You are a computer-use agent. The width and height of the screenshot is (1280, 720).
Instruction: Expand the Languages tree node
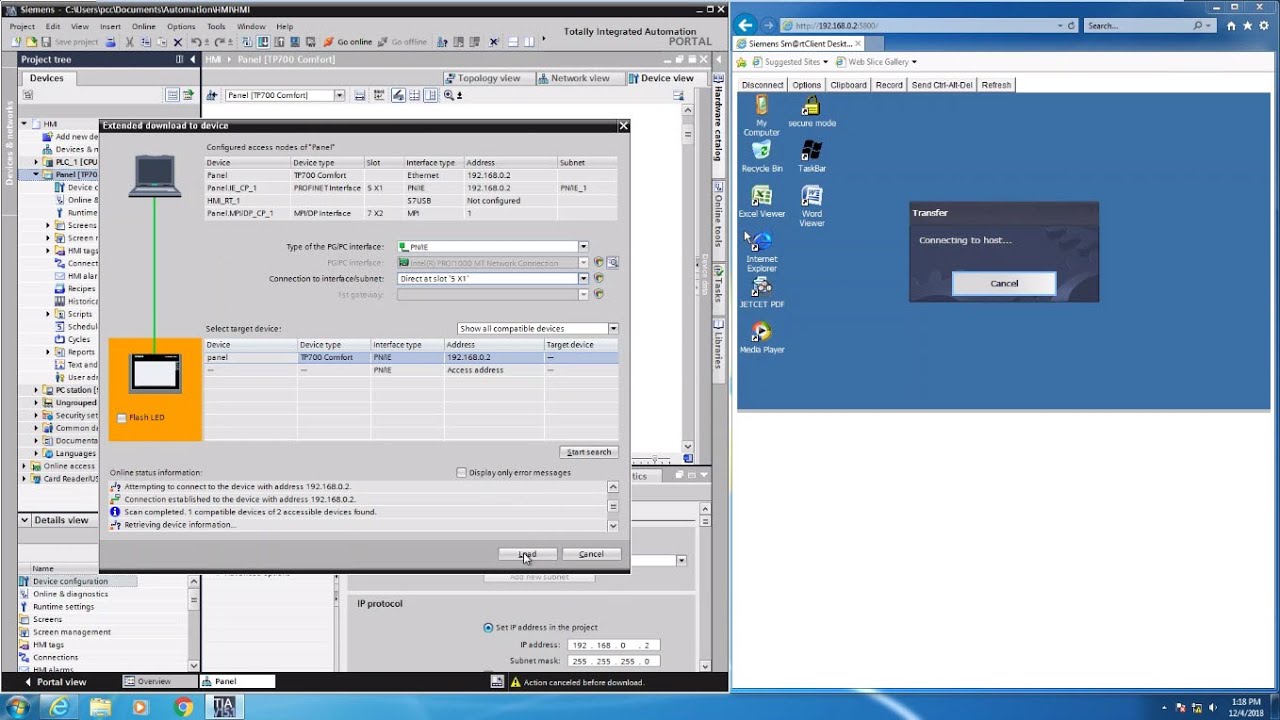click(36, 453)
